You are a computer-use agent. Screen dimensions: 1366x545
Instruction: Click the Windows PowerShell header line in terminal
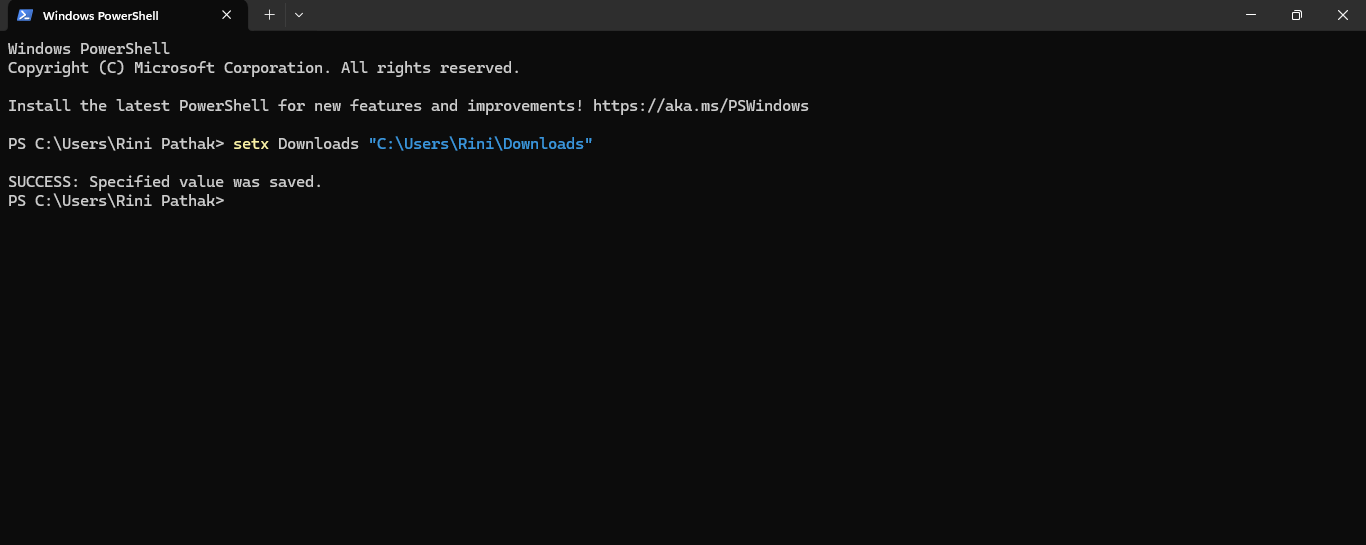[89, 49]
